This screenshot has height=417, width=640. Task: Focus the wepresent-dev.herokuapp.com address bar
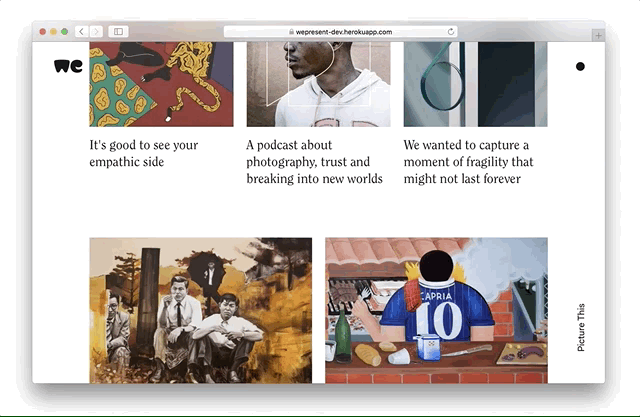340,32
